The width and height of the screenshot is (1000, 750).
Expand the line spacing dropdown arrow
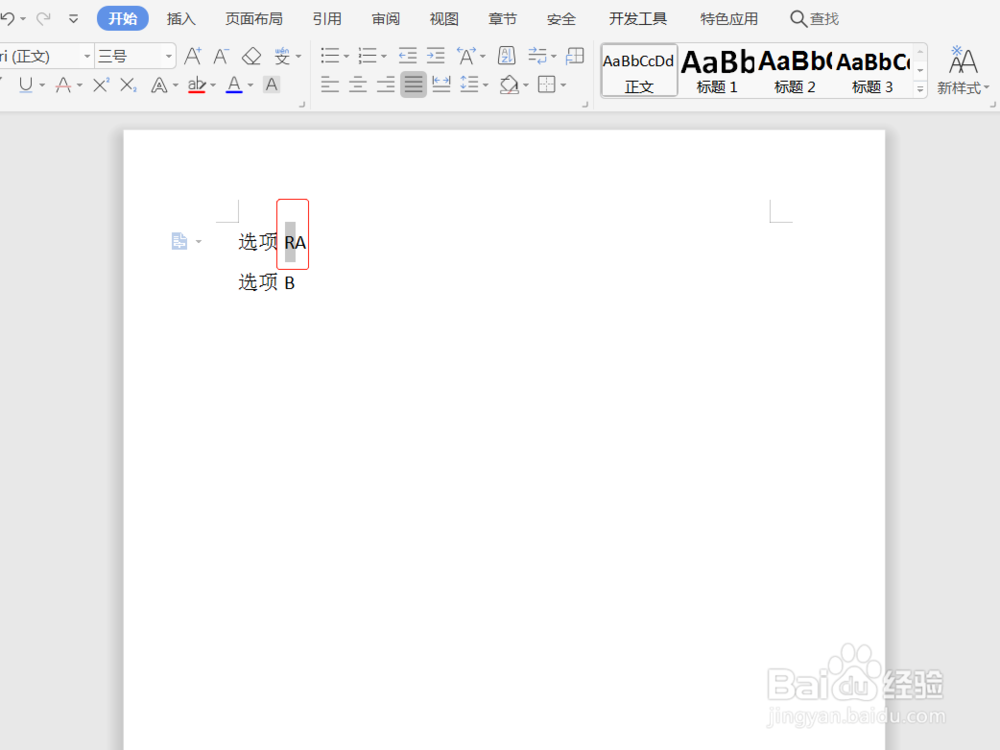point(486,84)
